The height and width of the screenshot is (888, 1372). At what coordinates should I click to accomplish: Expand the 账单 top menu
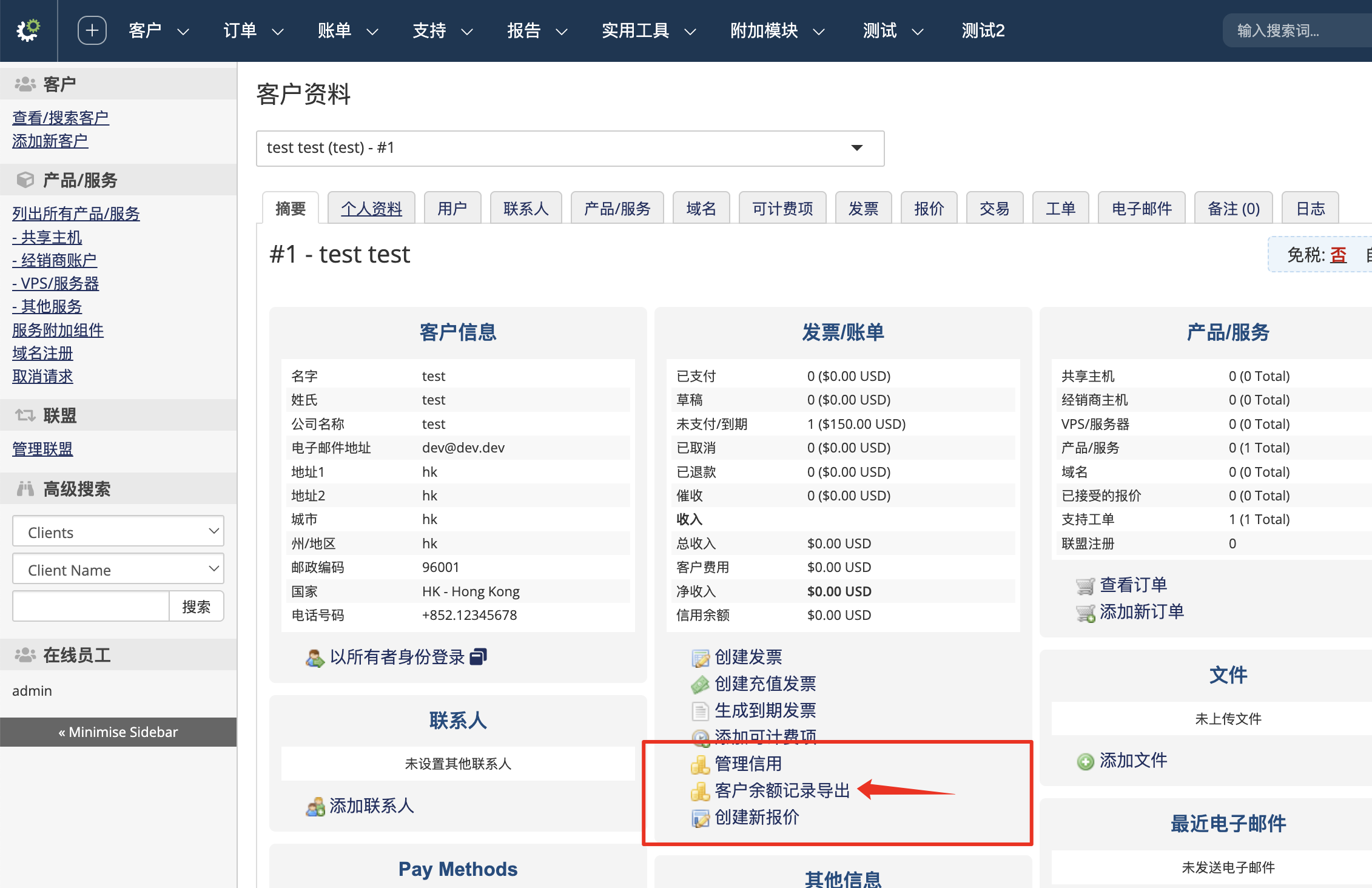point(348,30)
